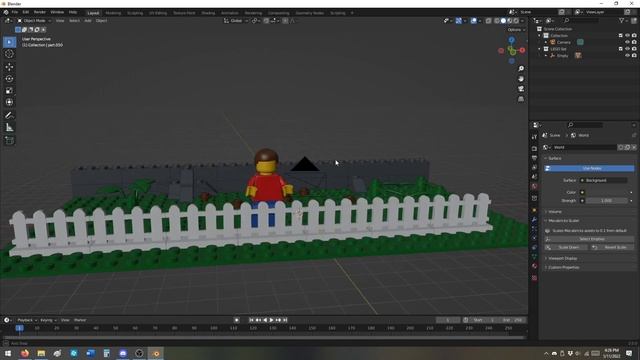Click the pan view hand icon
640x360 pixels.
[x=521, y=79]
